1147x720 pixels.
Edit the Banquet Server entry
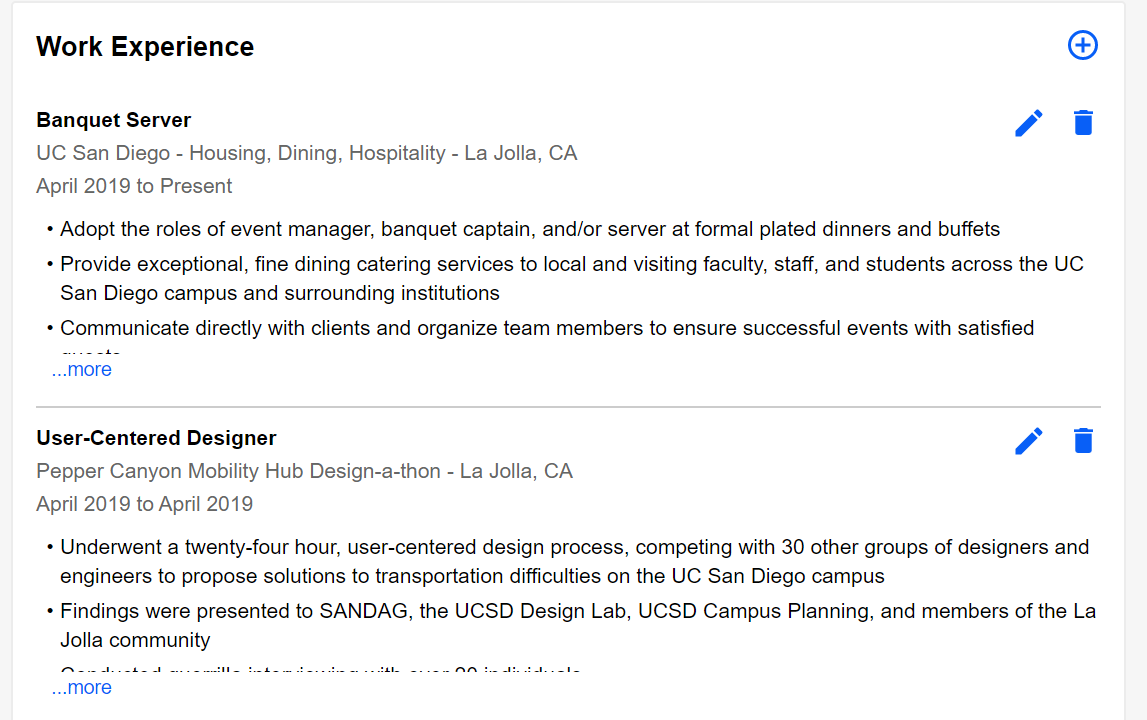pos(1029,123)
